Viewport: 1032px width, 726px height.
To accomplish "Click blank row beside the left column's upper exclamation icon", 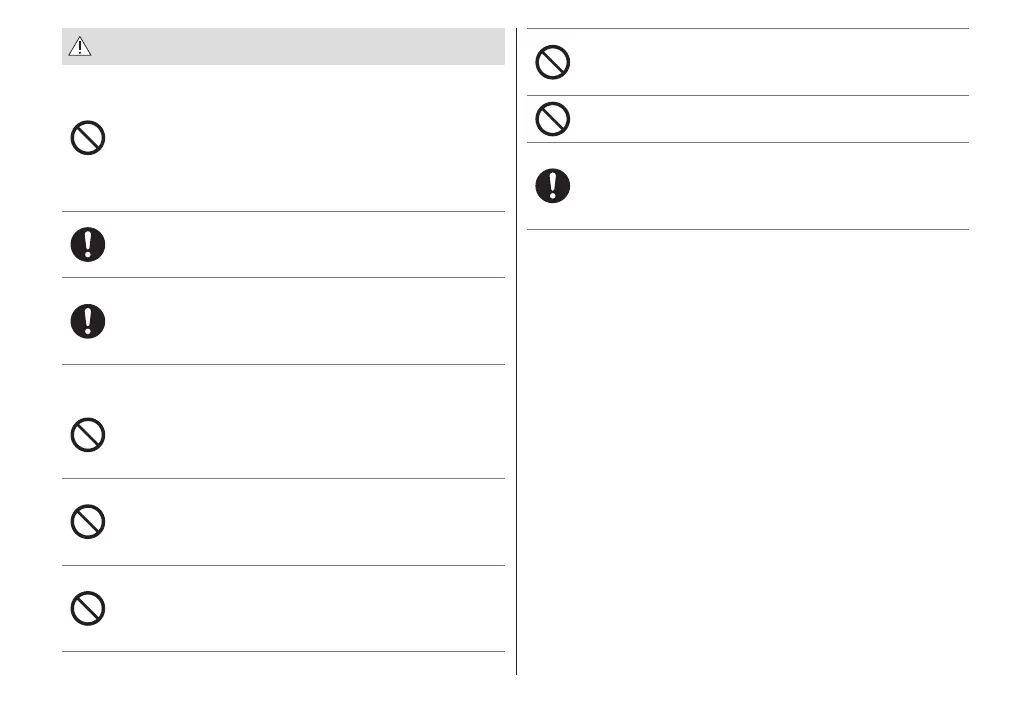I will pos(300,244).
